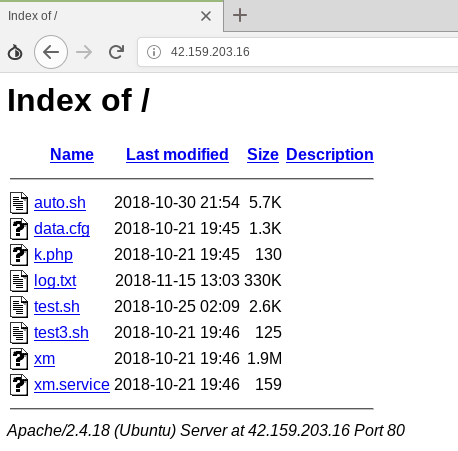Open the test3.sh script link
The image size is (458, 451).
[61, 333]
